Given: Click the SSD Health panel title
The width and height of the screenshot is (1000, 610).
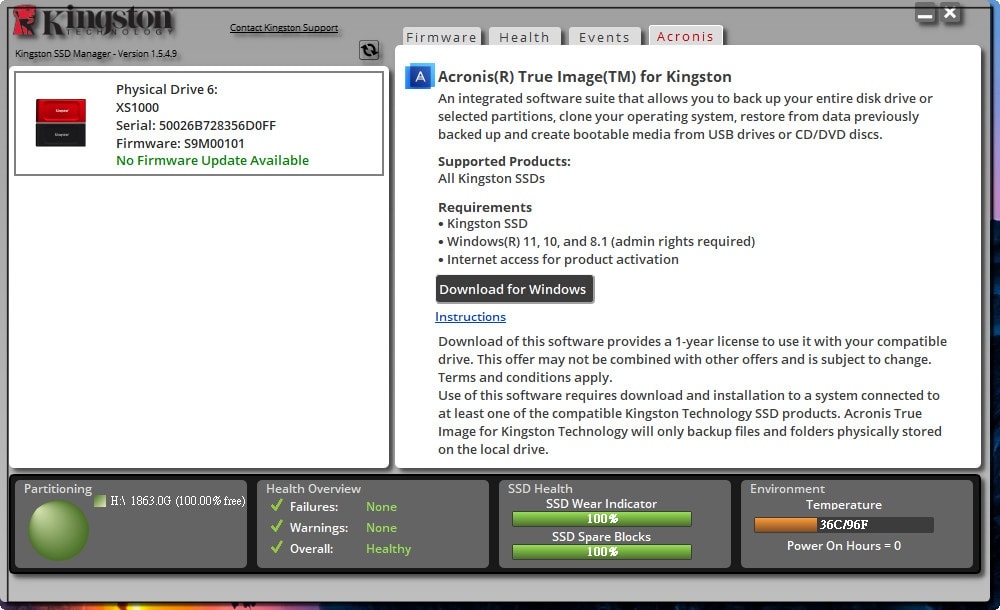Looking at the screenshot, I should (x=540, y=489).
